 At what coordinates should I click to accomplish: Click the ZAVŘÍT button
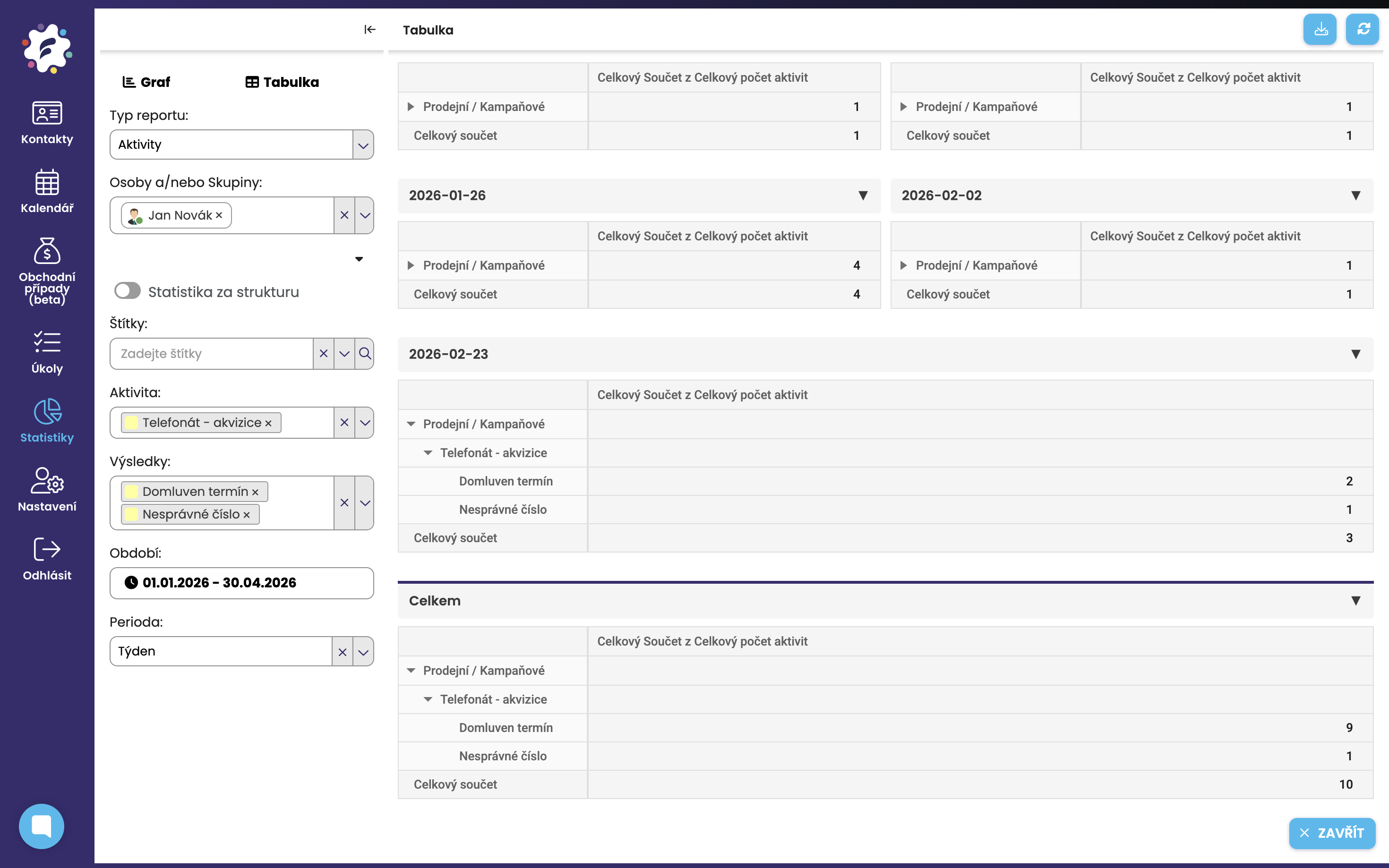click(1332, 833)
